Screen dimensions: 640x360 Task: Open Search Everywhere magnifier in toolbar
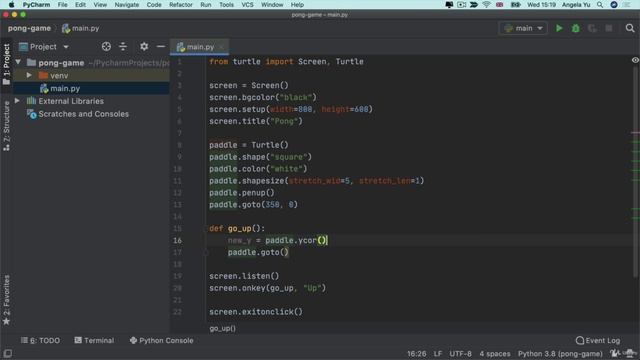coord(630,28)
